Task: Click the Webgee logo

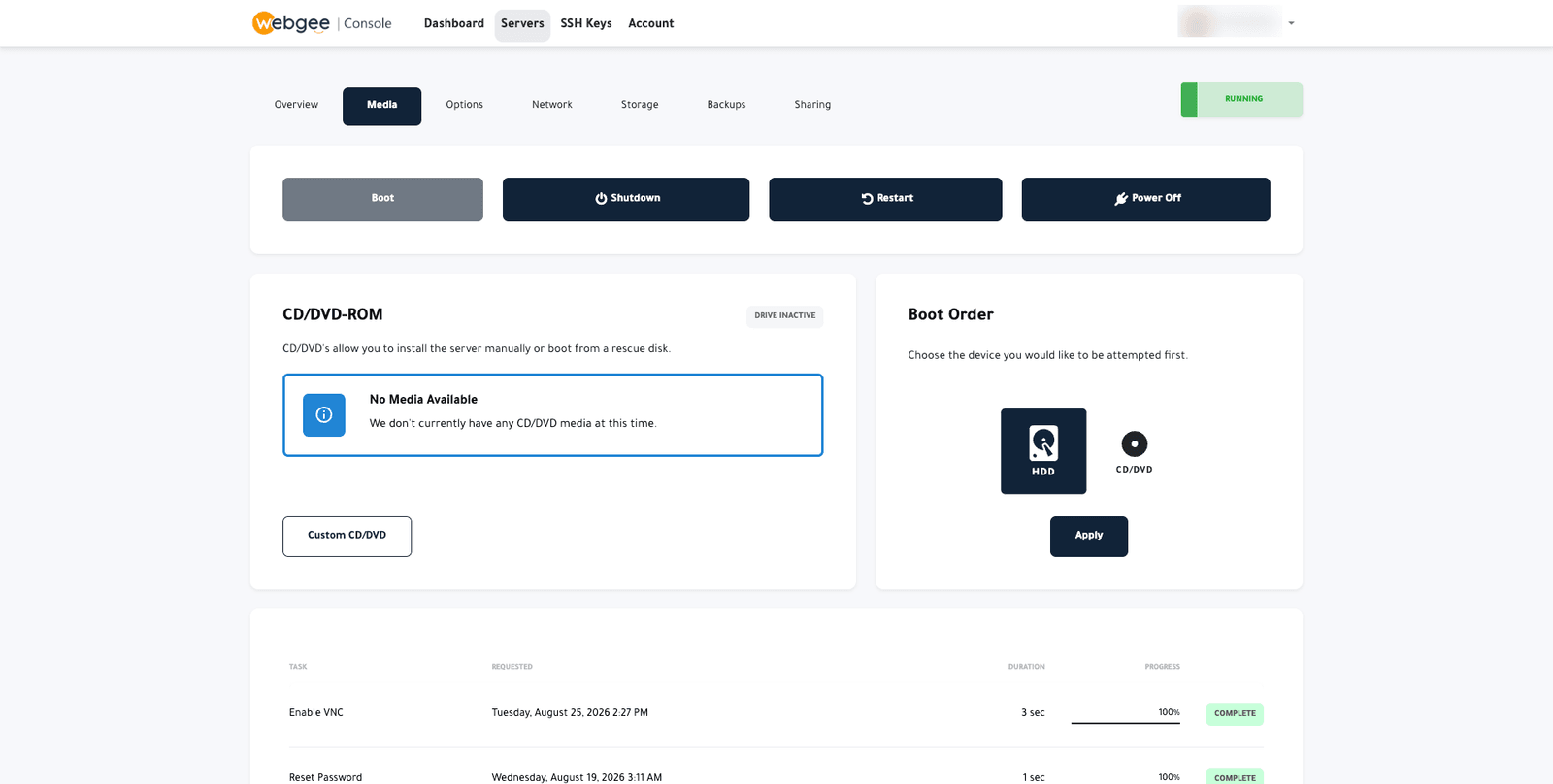Action: [x=291, y=22]
